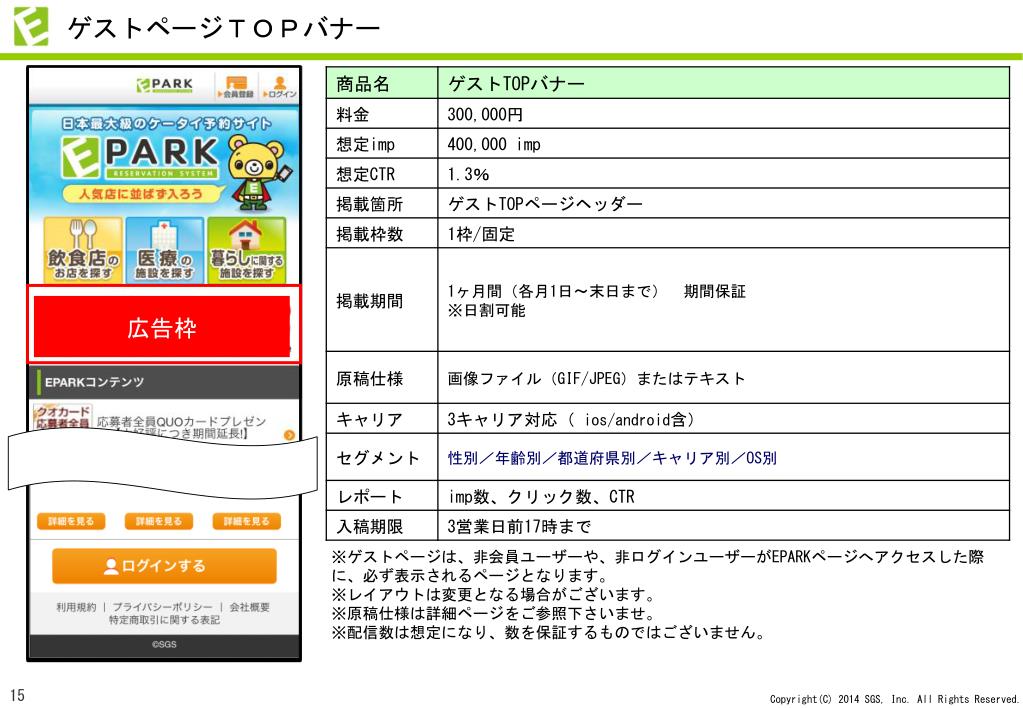Select the 暮らしに関する施設を探す tile

[247, 250]
